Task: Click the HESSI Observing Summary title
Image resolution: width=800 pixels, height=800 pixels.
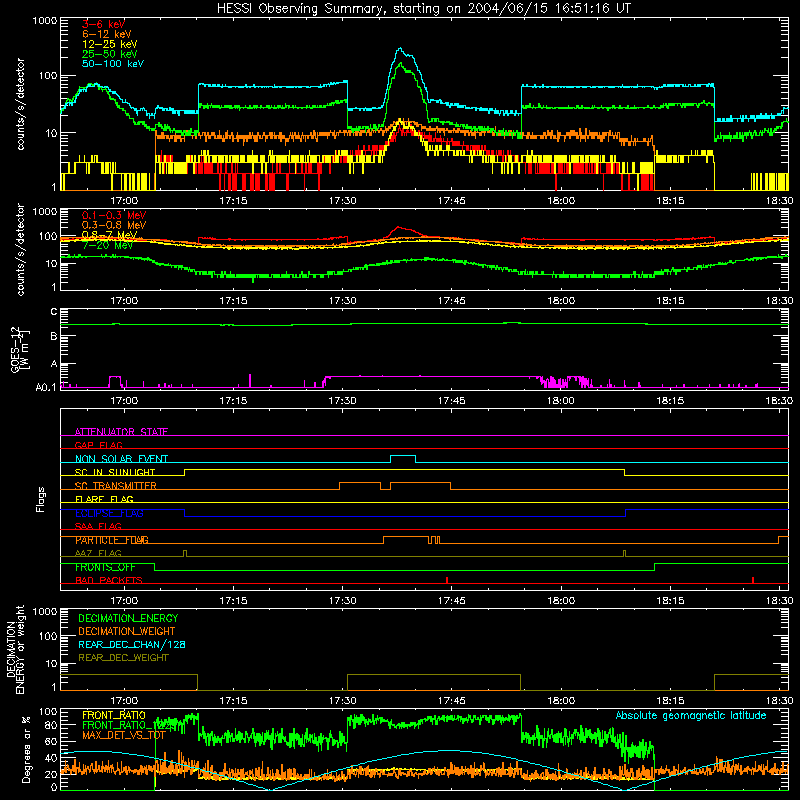Action: (x=423, y=9)
